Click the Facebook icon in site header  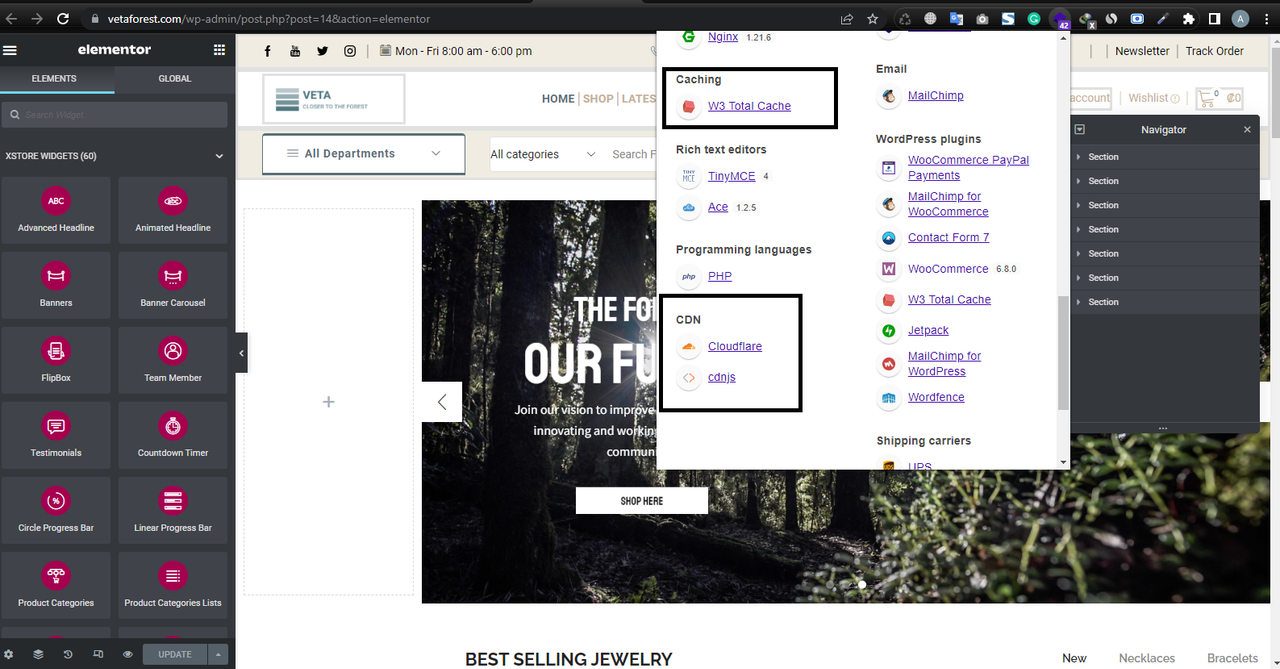[268, 51]
